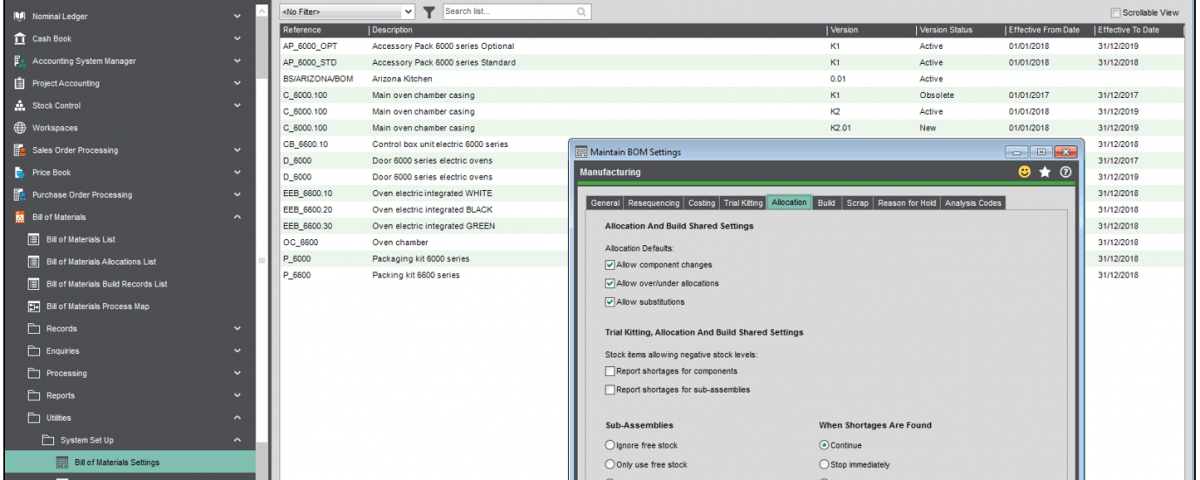Click the Cash Book bank icon
The image size is (1200, 480).
(19, 38)
